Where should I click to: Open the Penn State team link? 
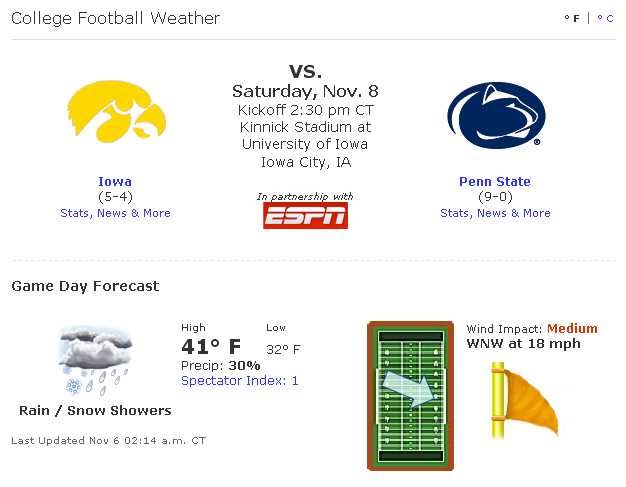point(495,182)
